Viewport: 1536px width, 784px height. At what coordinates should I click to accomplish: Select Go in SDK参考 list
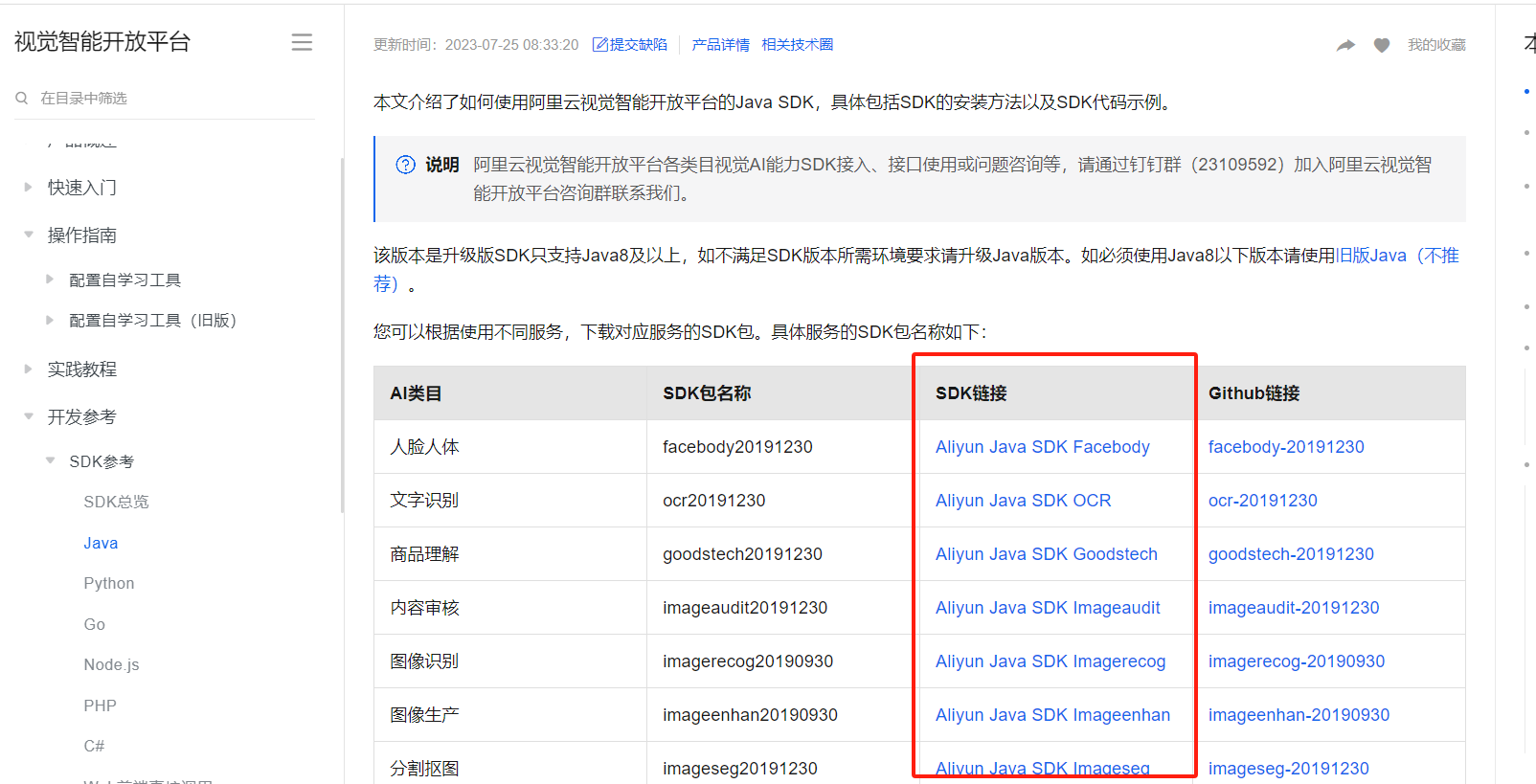tap(94, 624)
